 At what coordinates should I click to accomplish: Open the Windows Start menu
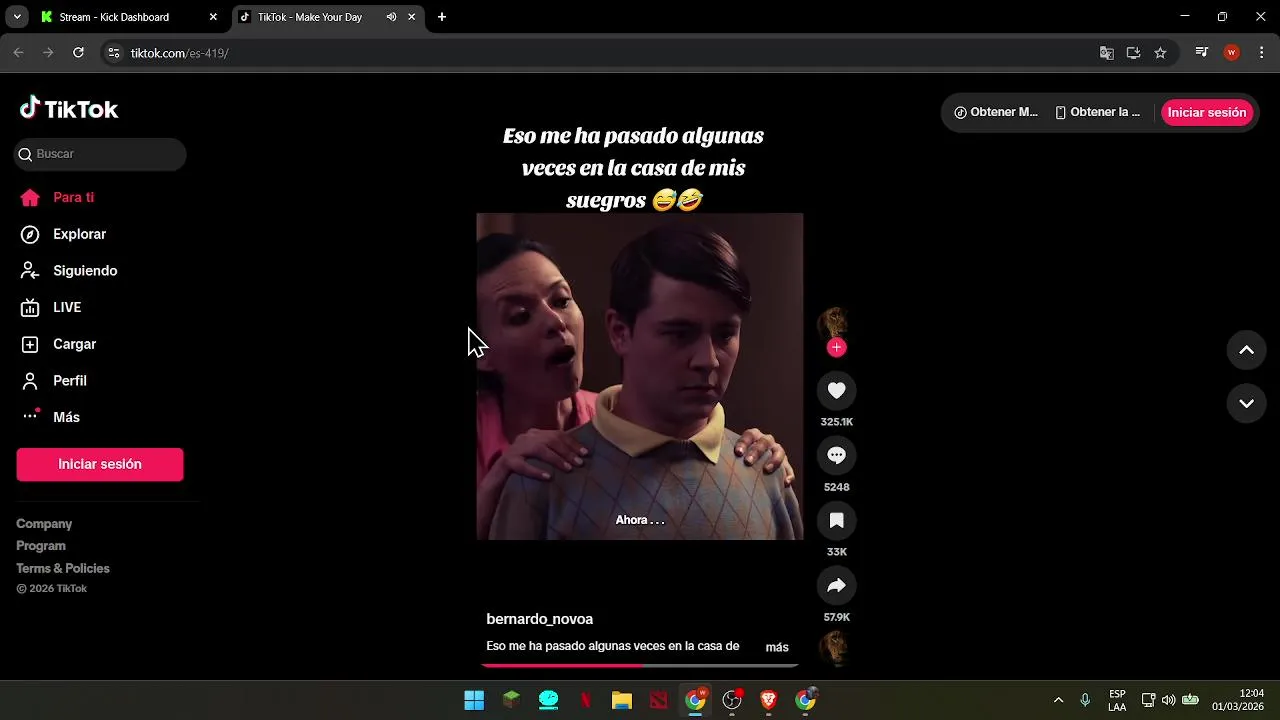[x=474, y=700]
